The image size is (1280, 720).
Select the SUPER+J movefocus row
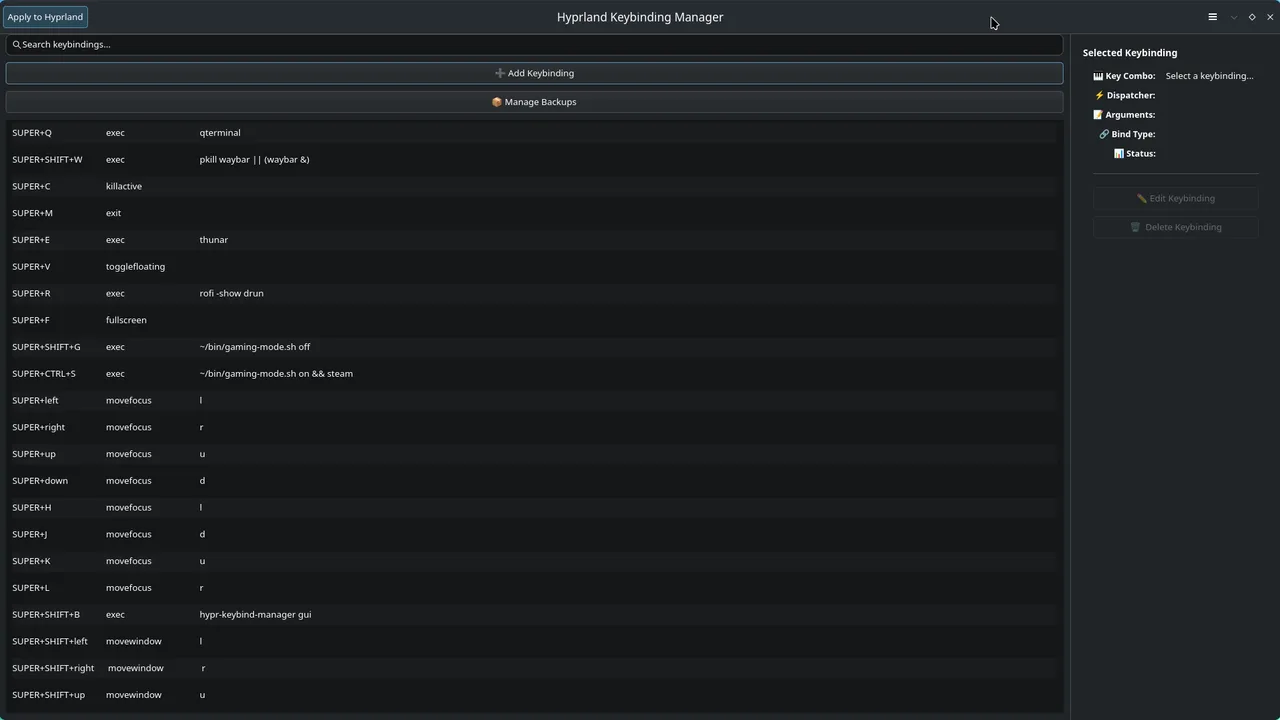(532, 534)
